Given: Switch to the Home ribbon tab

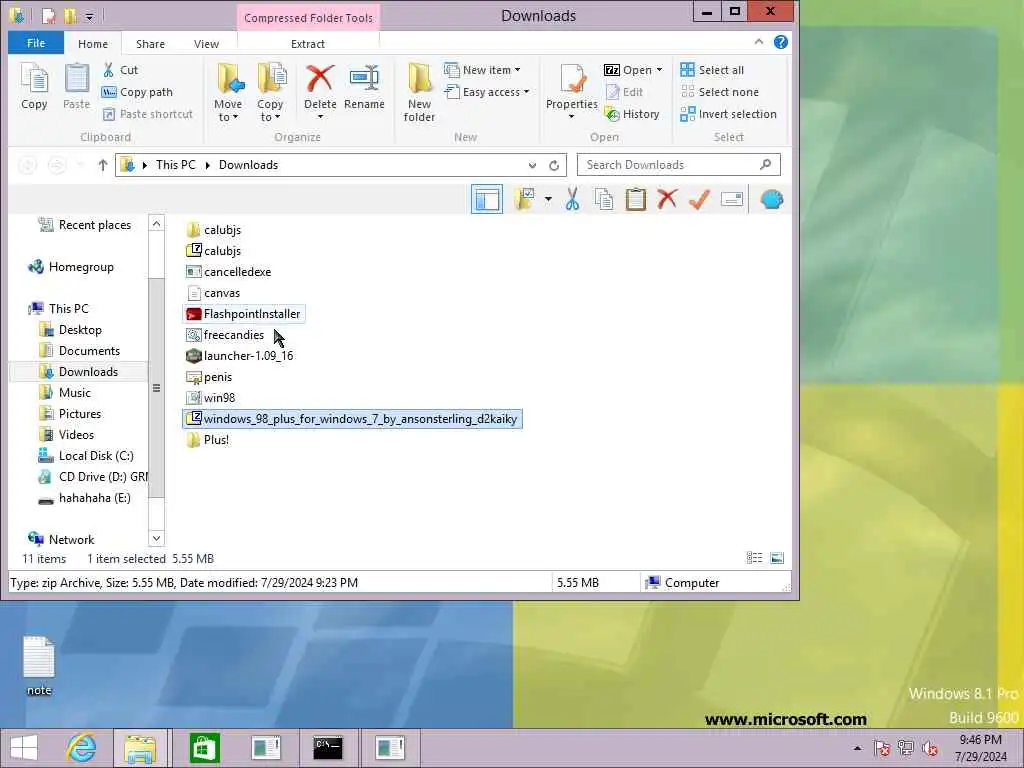Looking at the screenshot, I should [93, 44].
